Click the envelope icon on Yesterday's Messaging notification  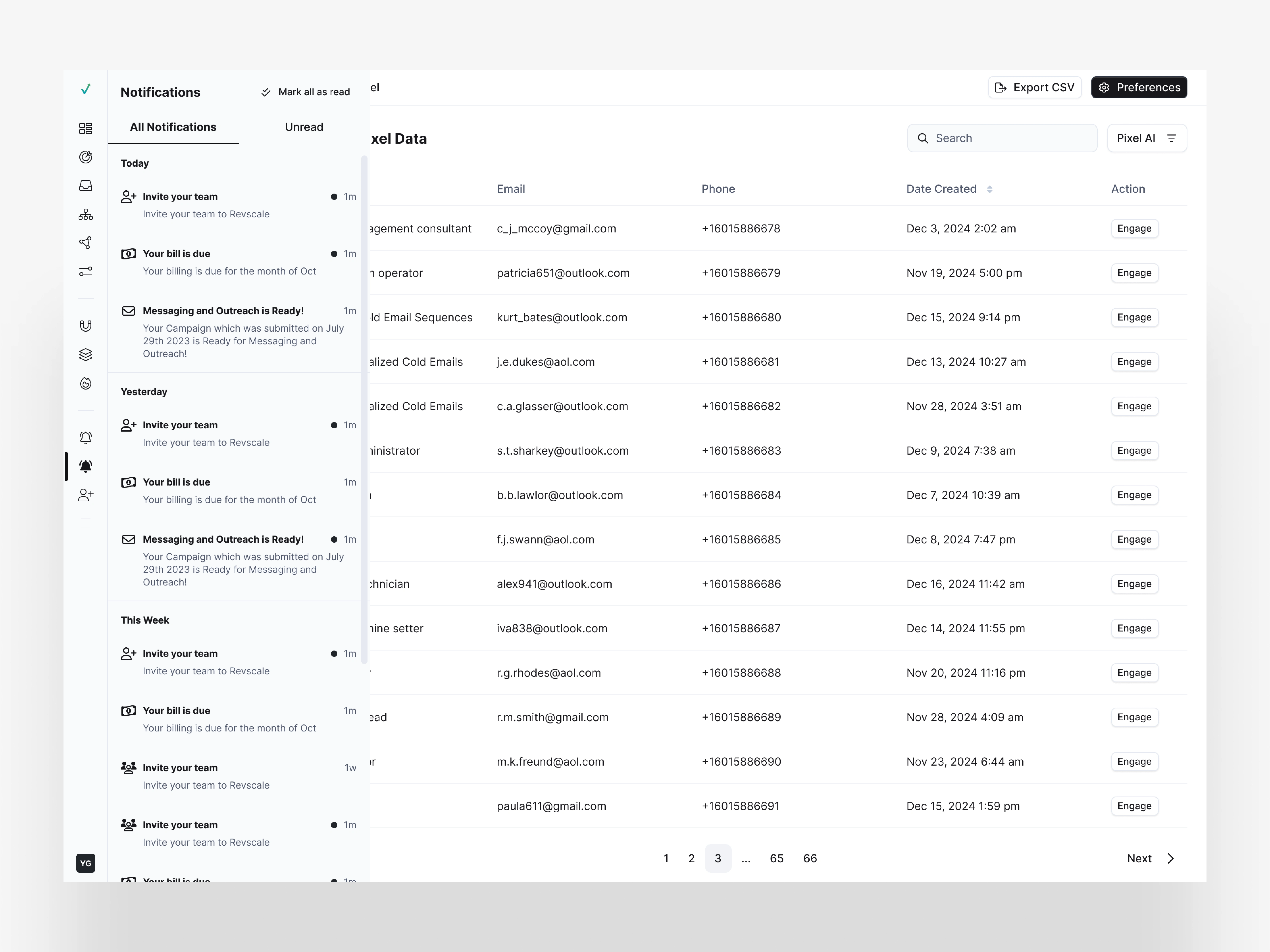coord(129,539)
